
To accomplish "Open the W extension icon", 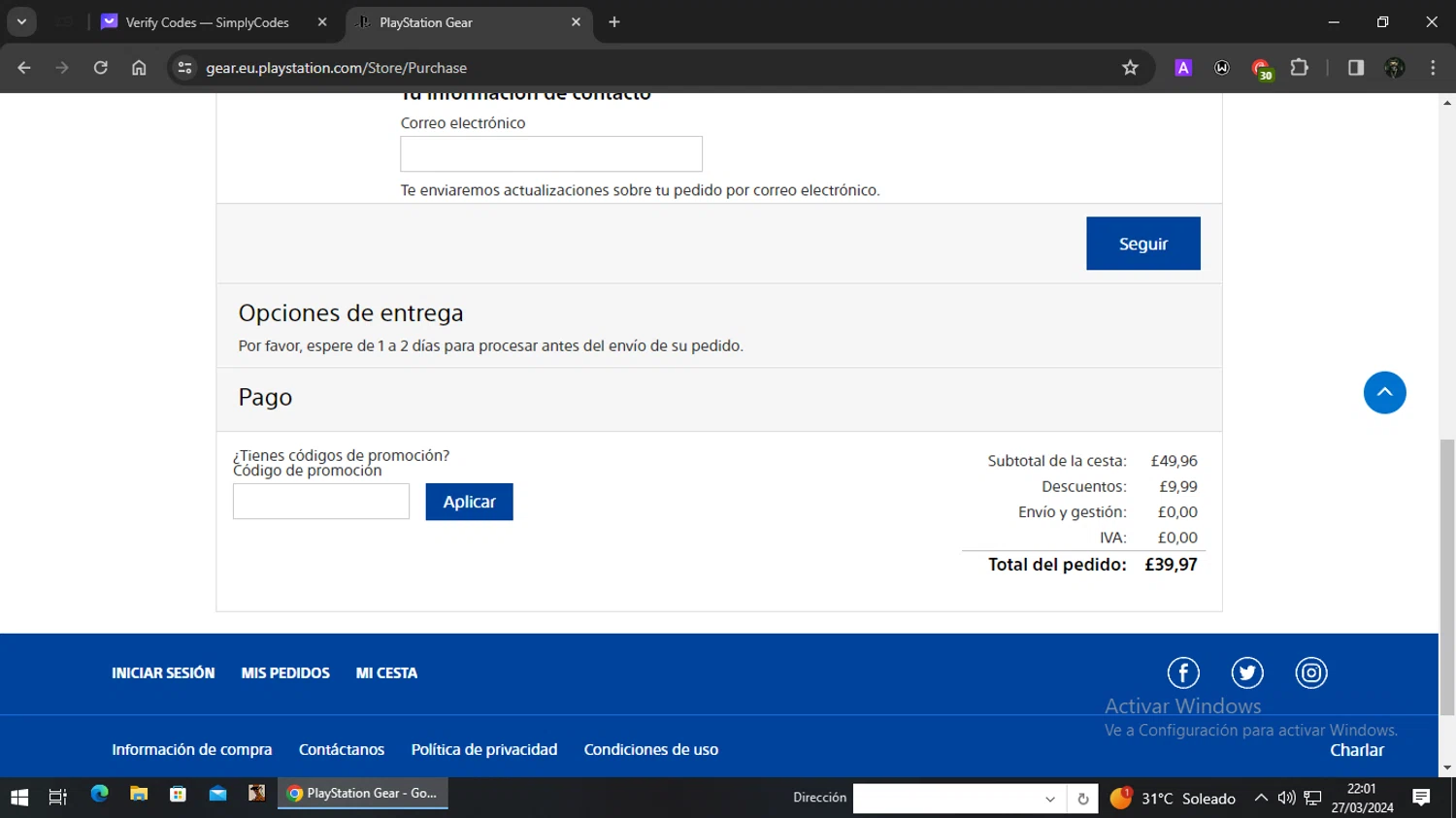I will 1222,68.
